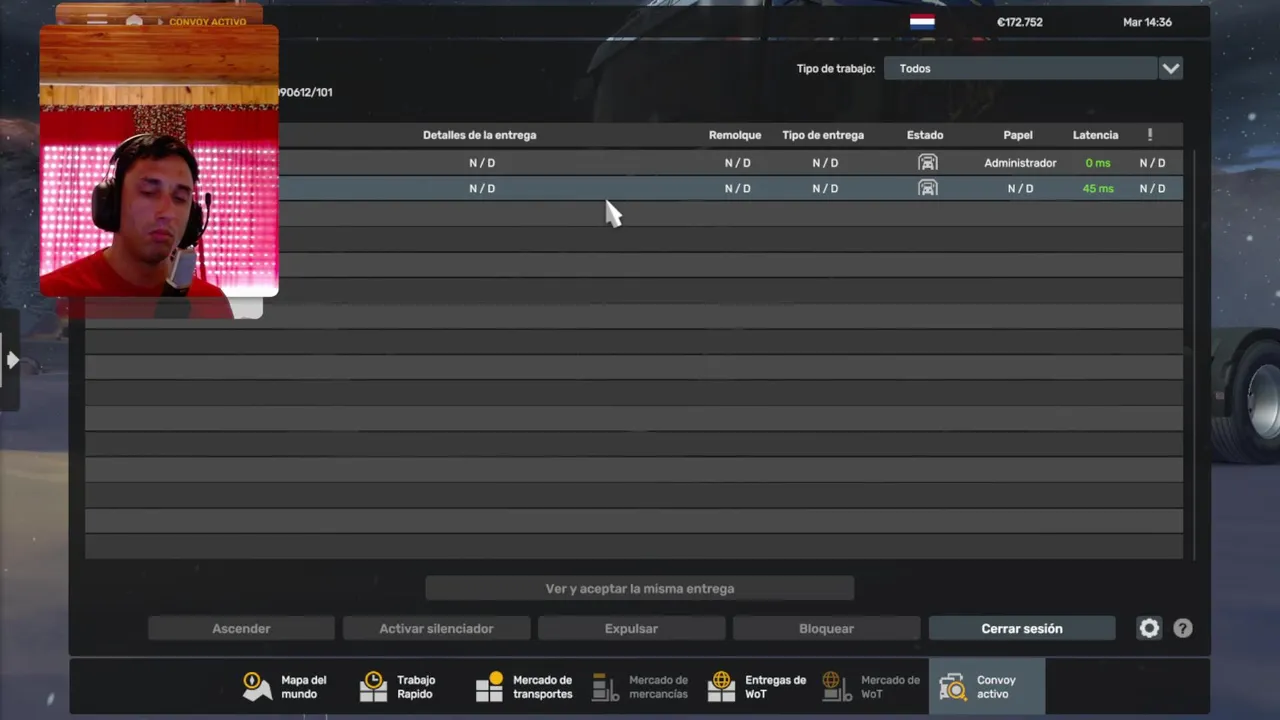1280x720 pixels.
Task: Click the €172.752 money balance
Action: tap(1020, 22)
